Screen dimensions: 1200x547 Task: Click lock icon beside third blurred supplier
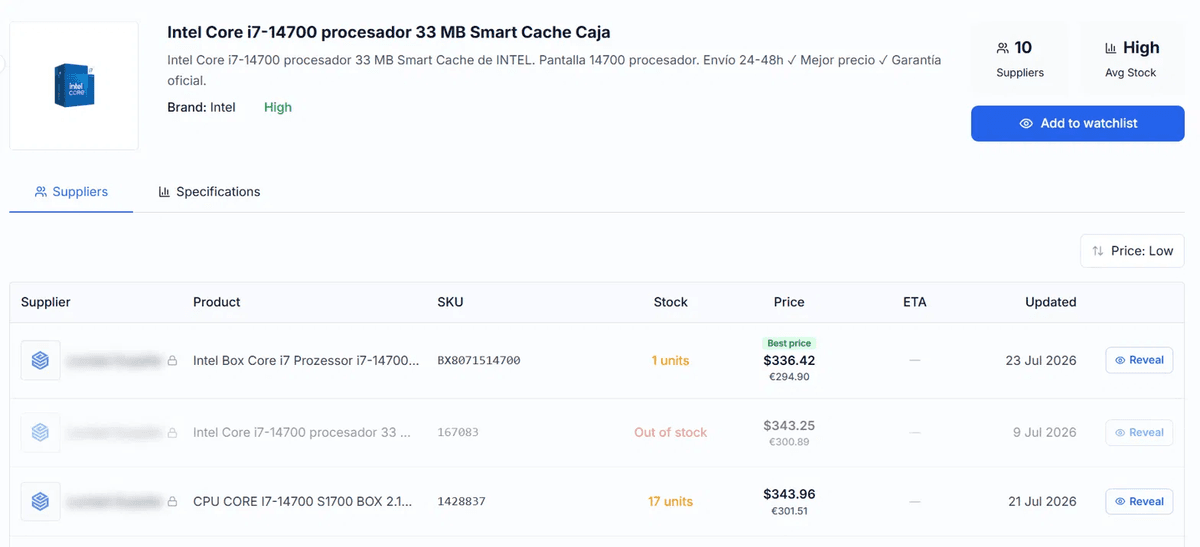(x=172, y=501)
